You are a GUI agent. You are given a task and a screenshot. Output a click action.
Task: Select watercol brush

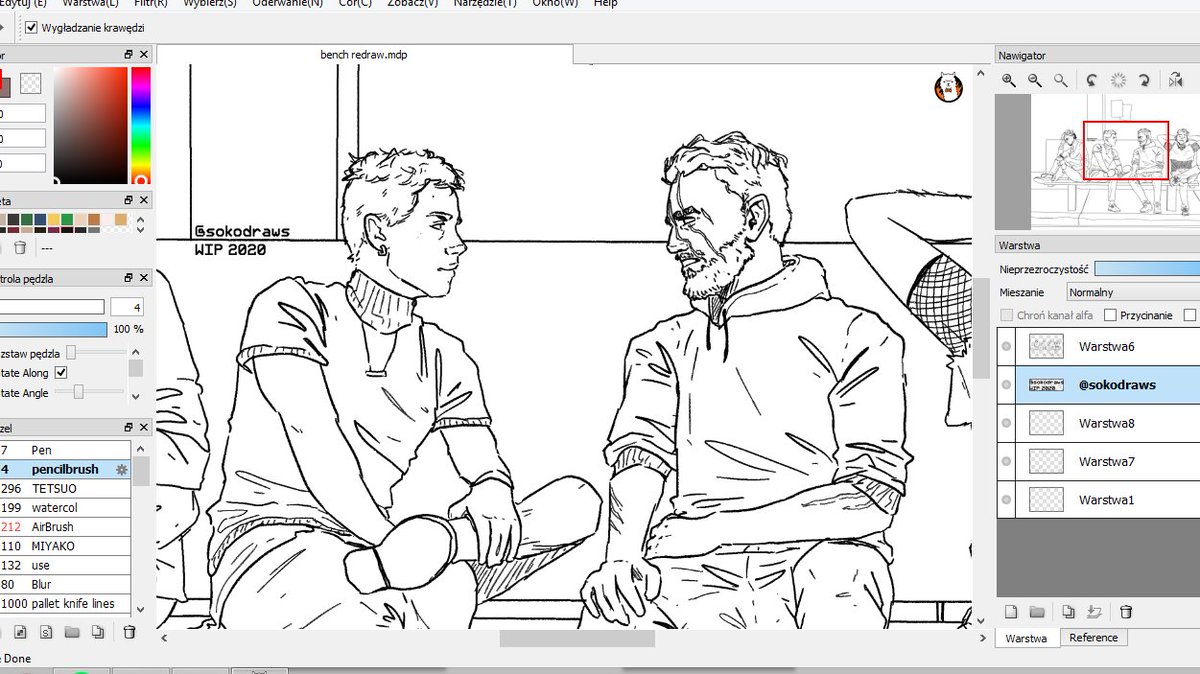coord(65,508)
